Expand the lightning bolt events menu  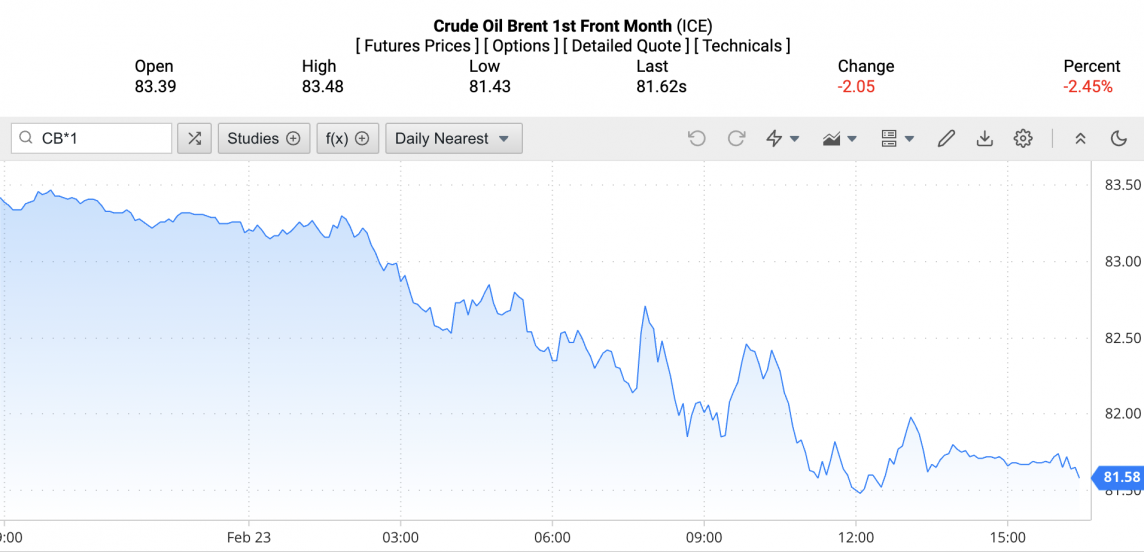click(x=782, y=139)
